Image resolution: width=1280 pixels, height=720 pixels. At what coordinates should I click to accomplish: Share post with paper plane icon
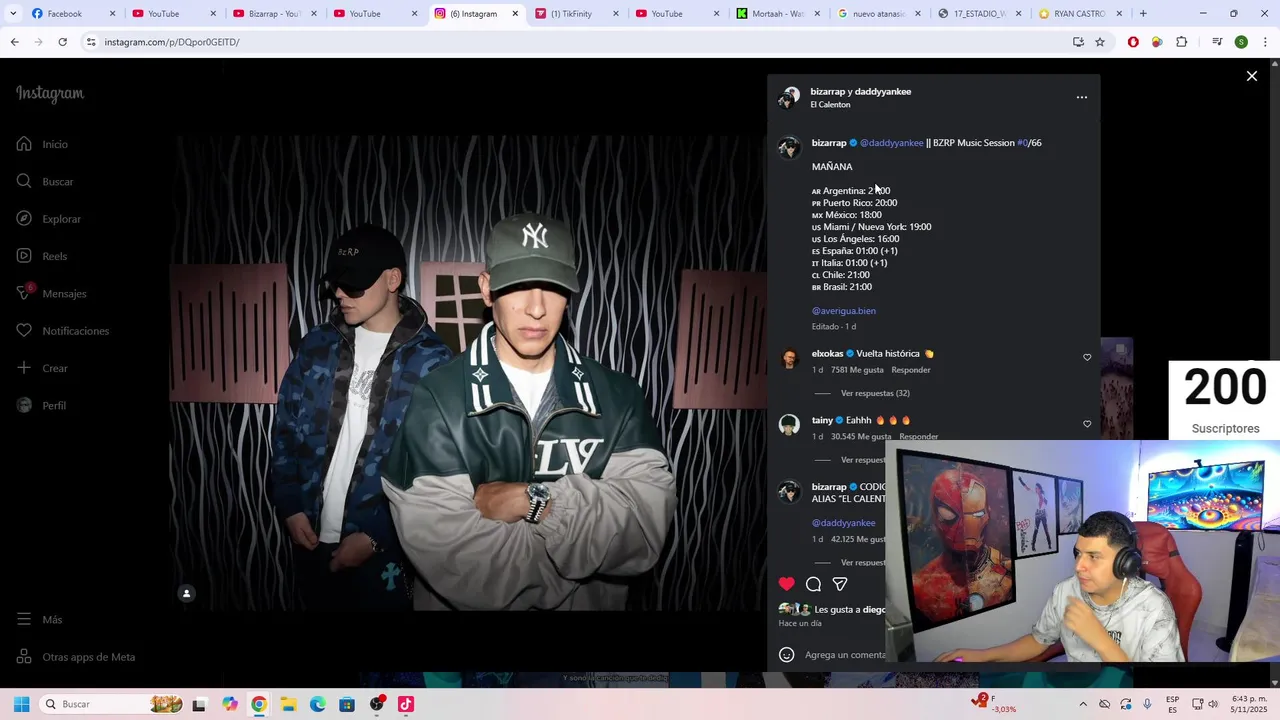(x=840, y=584)
